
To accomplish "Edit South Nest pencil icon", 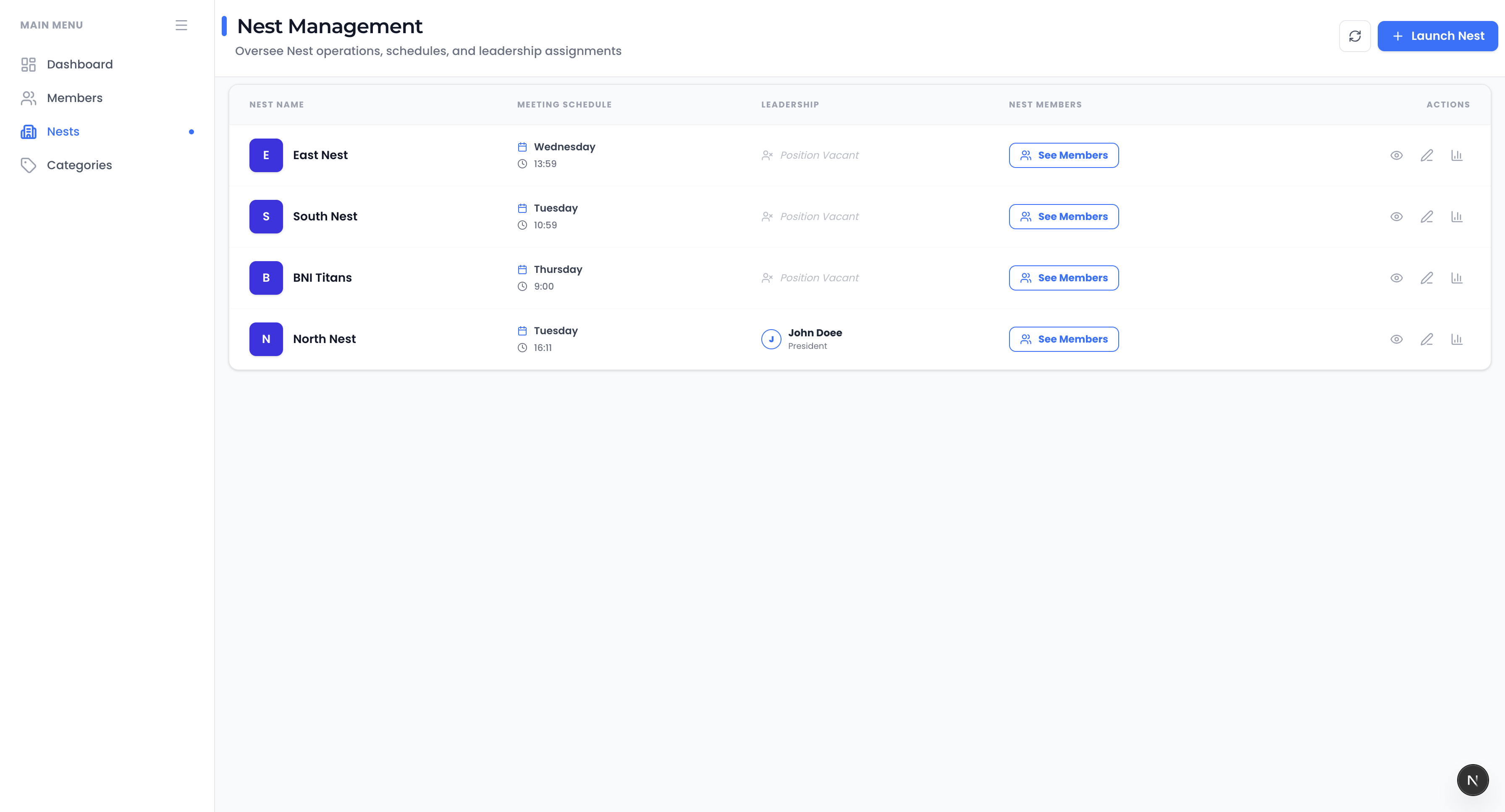I will [1427, 217].
